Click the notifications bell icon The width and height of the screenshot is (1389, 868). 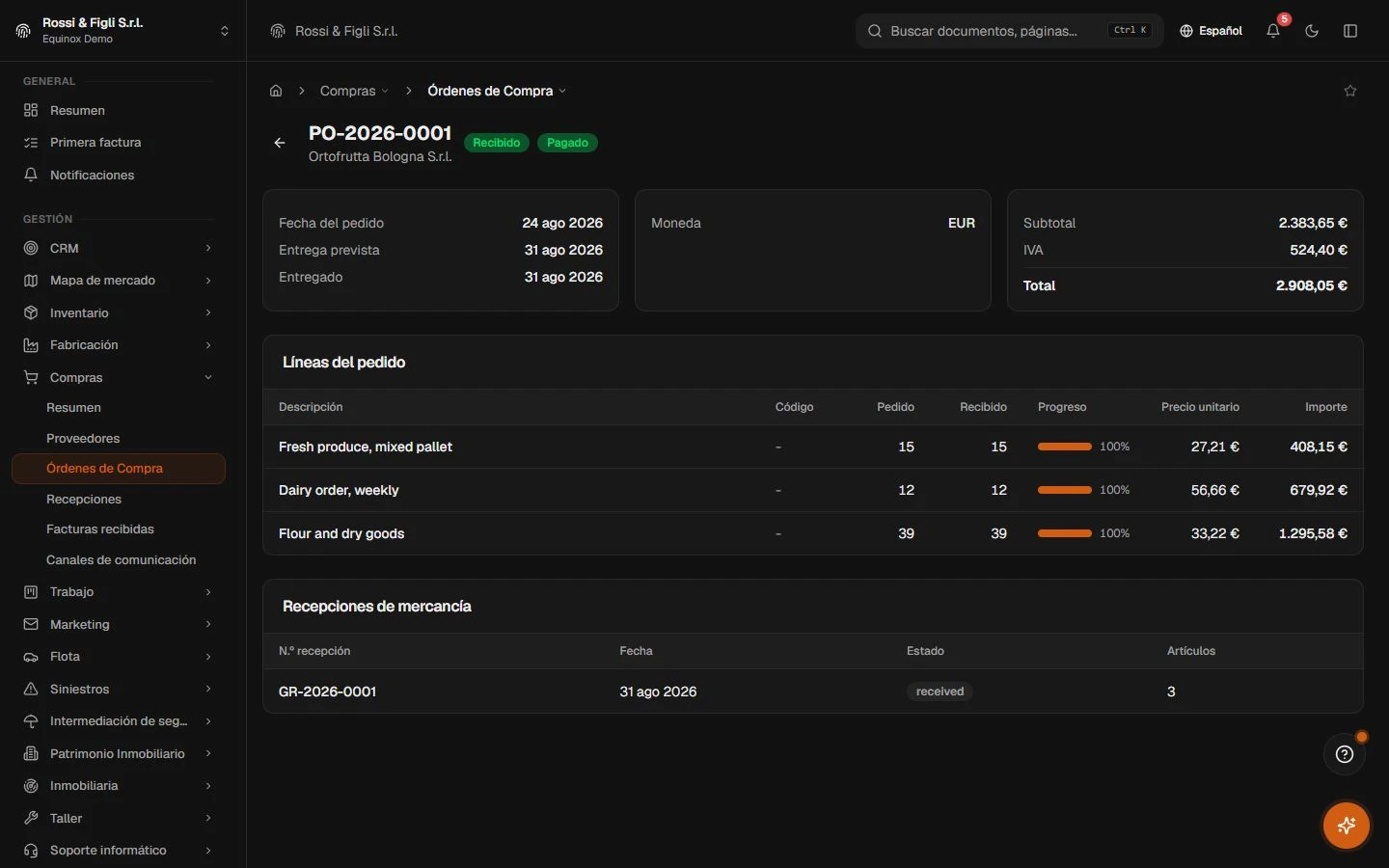point(1273,31)
